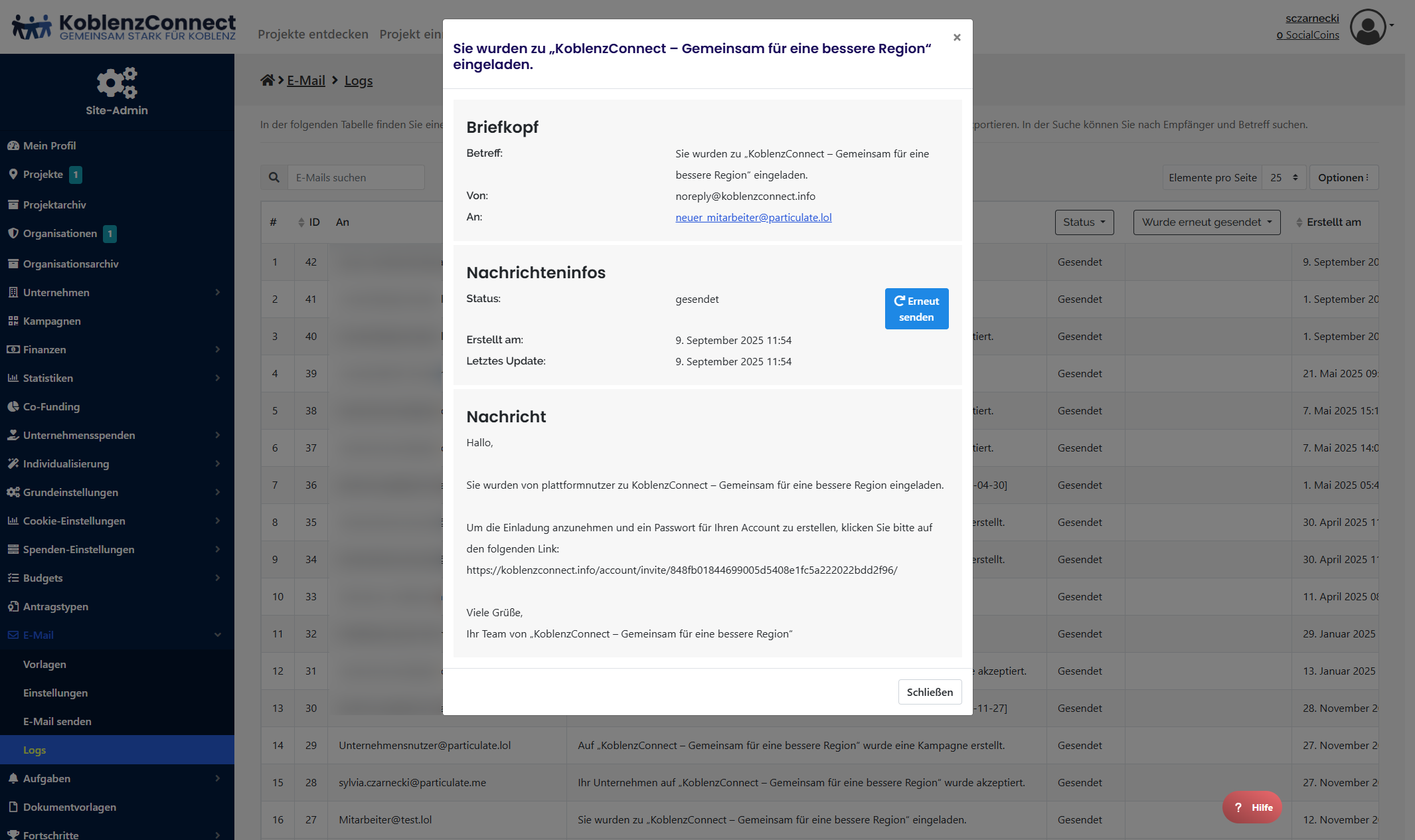Expand the Unternehmen sidebar submenu
The width and height of the screenshot is (1415, 840).
click(217, 292)
